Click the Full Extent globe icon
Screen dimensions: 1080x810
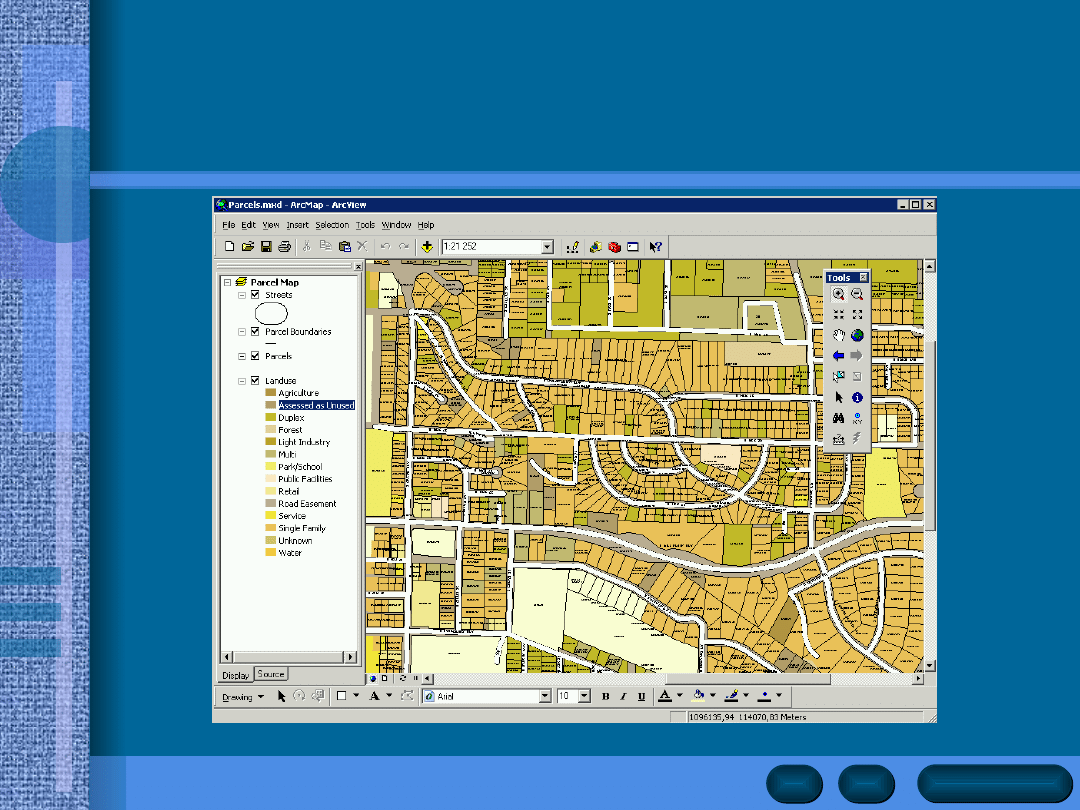click(x=857, y=335)
